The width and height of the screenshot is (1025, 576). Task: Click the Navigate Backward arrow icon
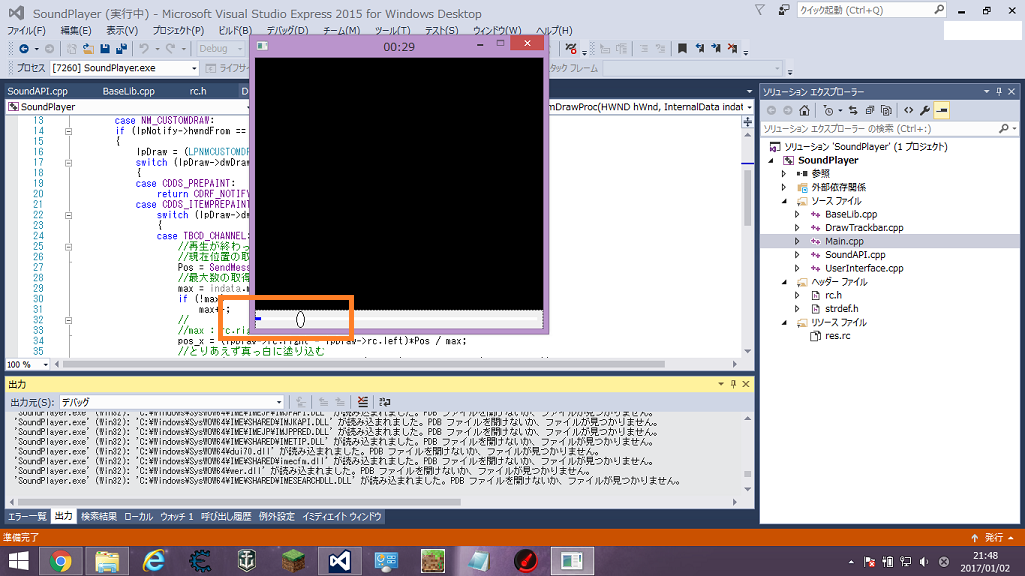[23, 49]
